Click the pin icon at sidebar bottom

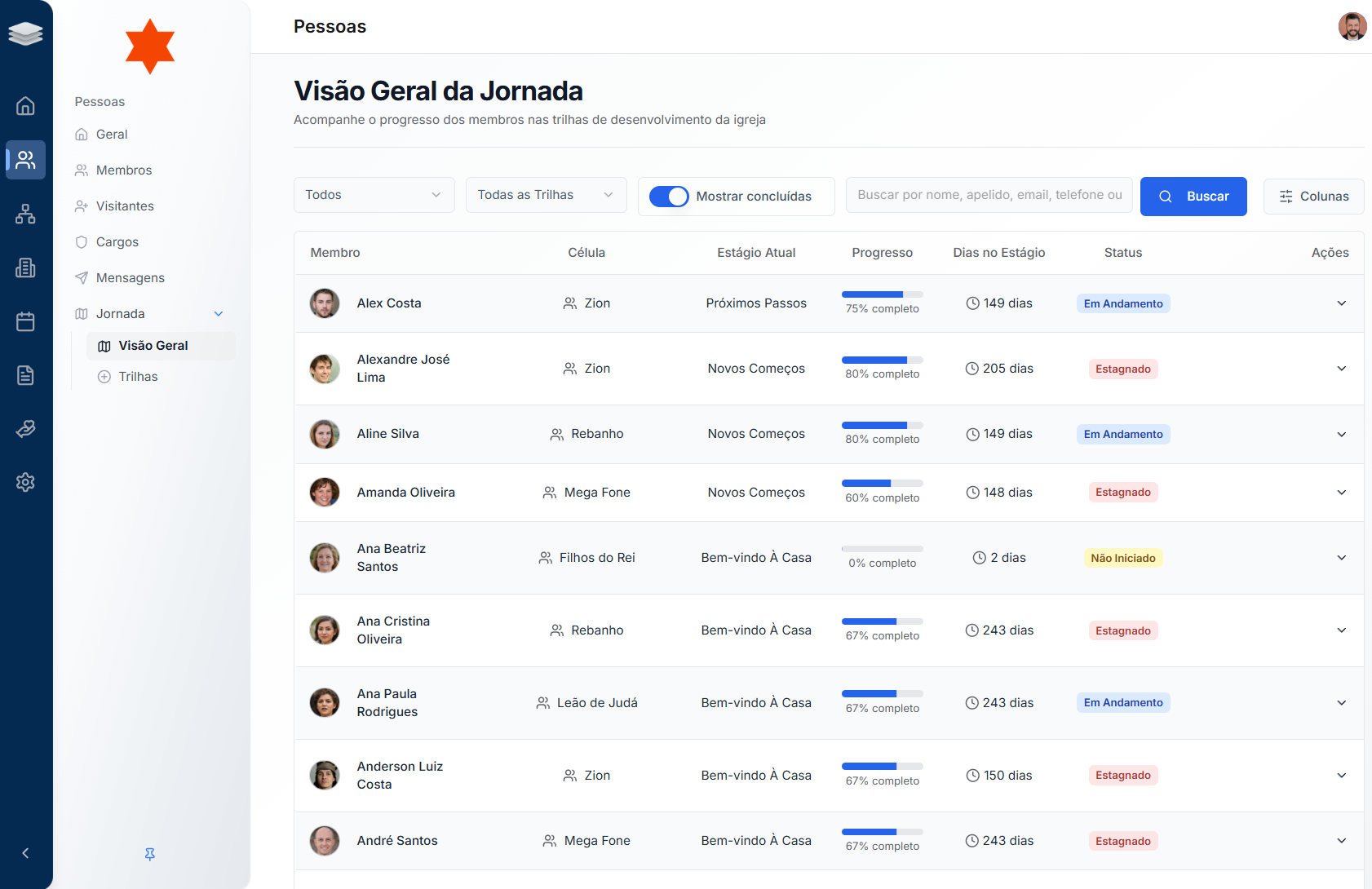(150, 854)
